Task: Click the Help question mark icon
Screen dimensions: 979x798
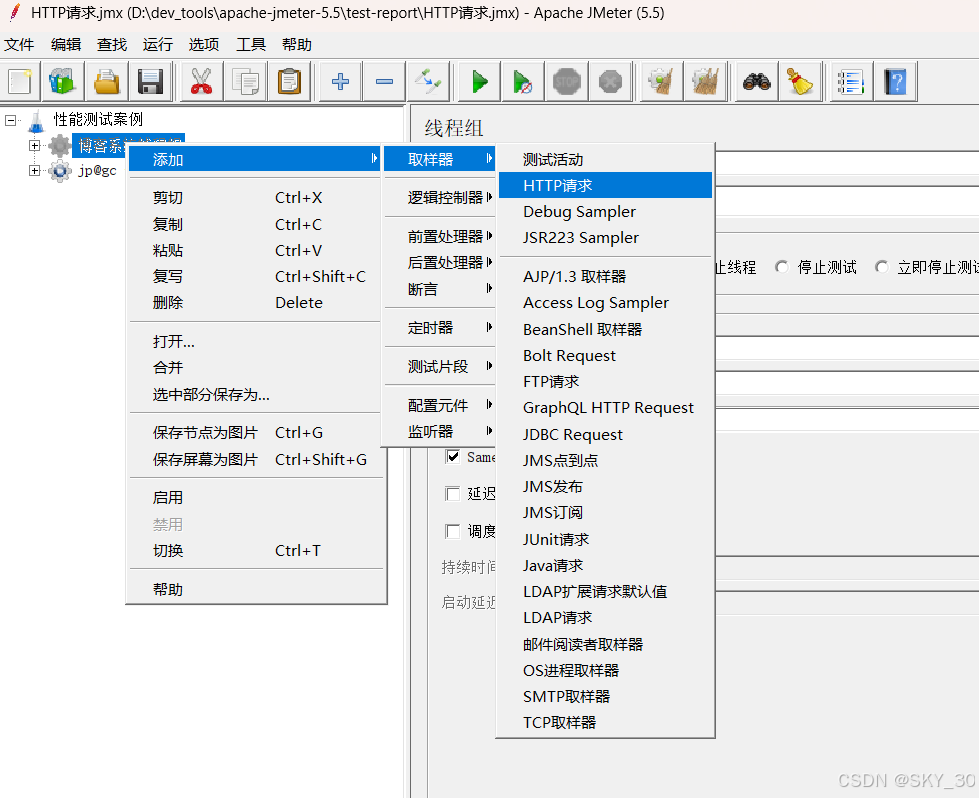Action: click(x=895, y=82)
